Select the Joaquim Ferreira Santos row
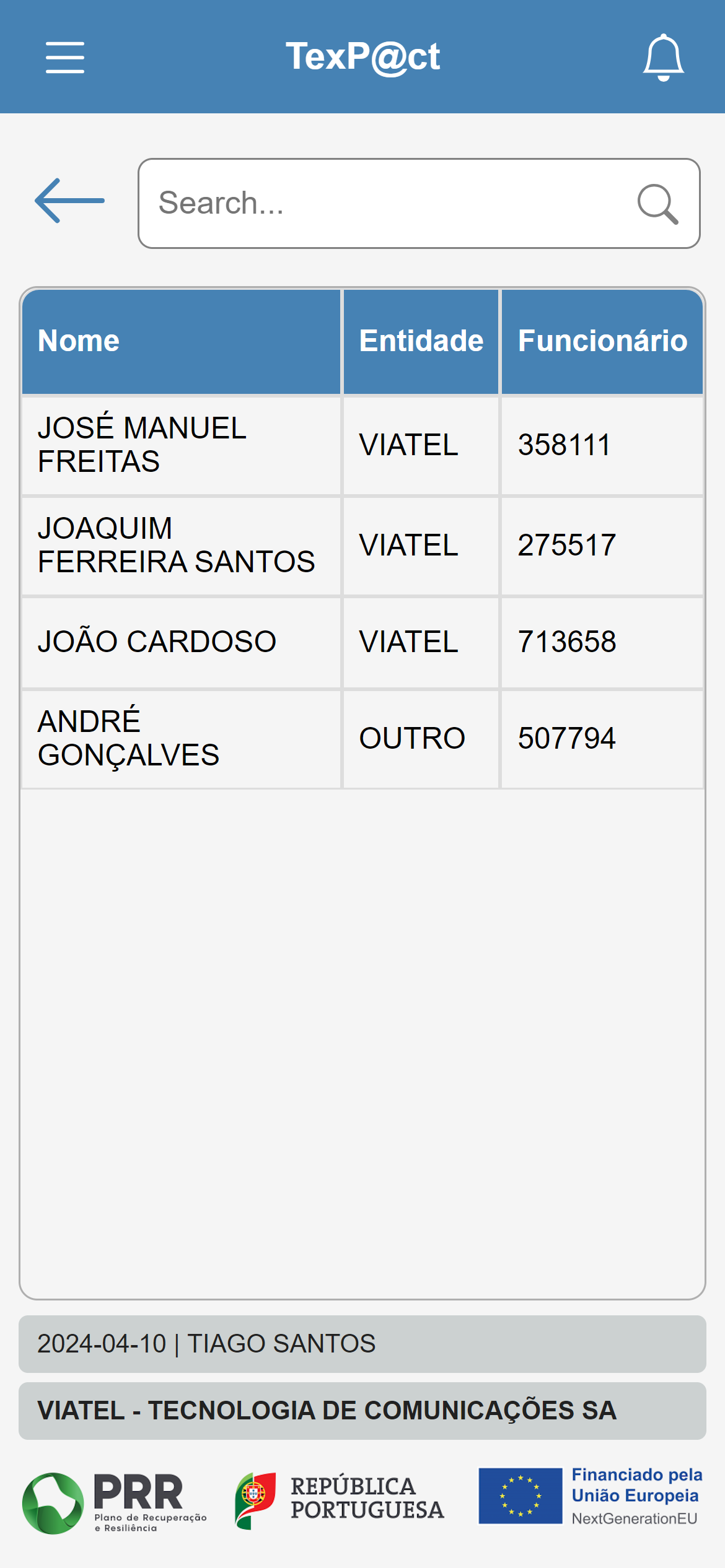 181,546
